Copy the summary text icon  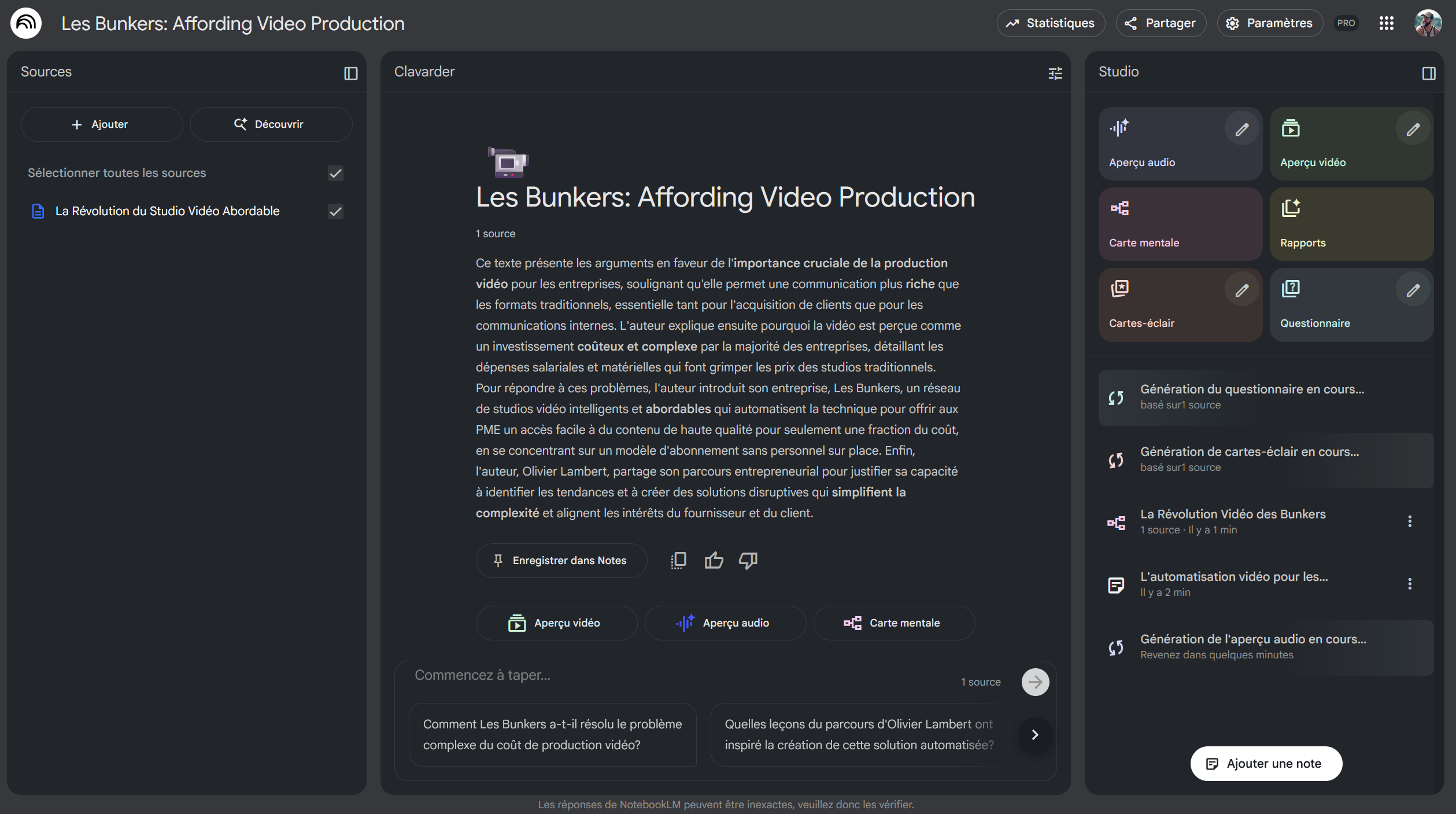(678, 560)
